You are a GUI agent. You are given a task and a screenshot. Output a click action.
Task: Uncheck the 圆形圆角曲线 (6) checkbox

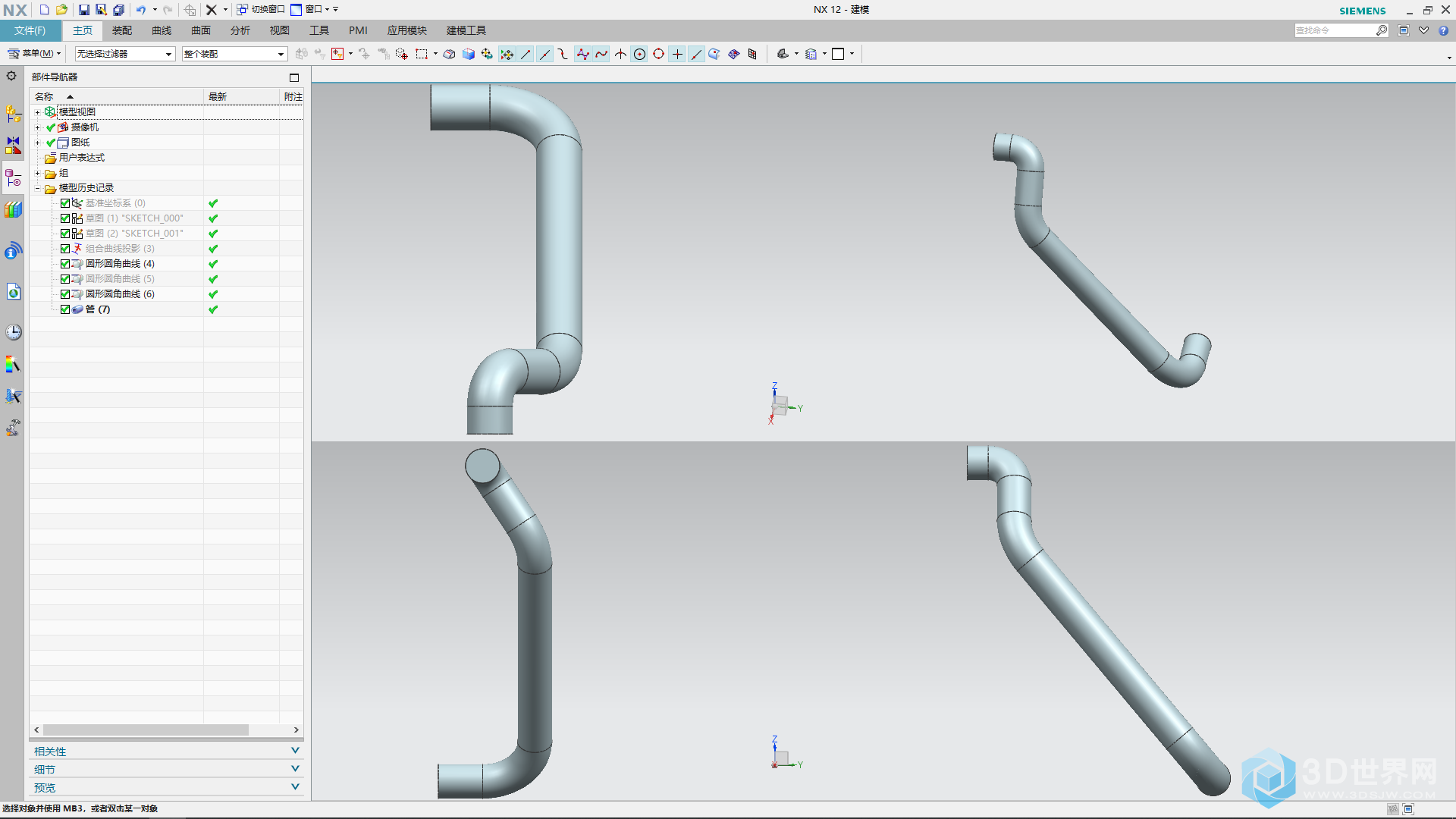65,294
